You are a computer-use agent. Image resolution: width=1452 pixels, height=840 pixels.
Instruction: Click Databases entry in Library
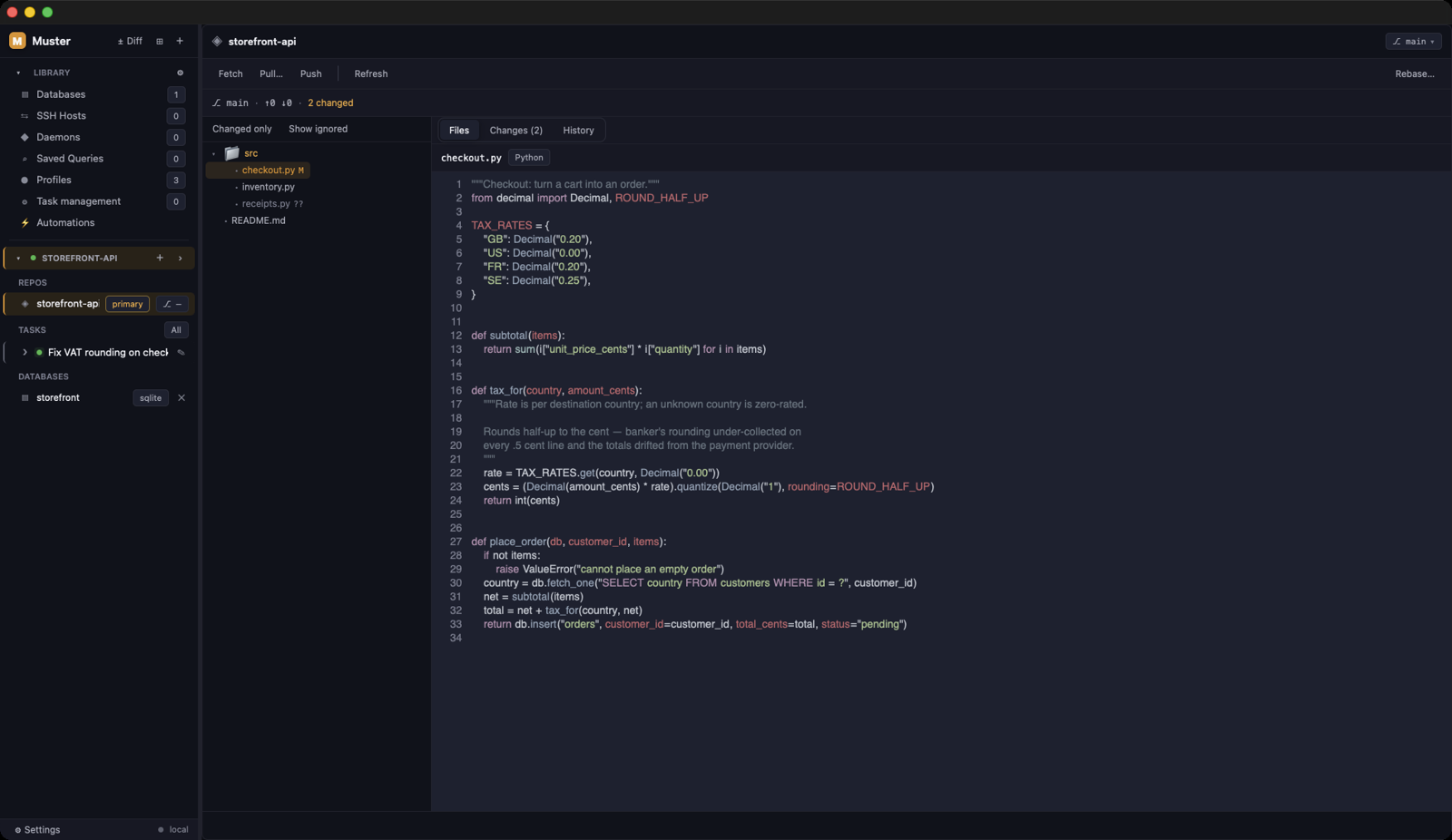(98, 94)
